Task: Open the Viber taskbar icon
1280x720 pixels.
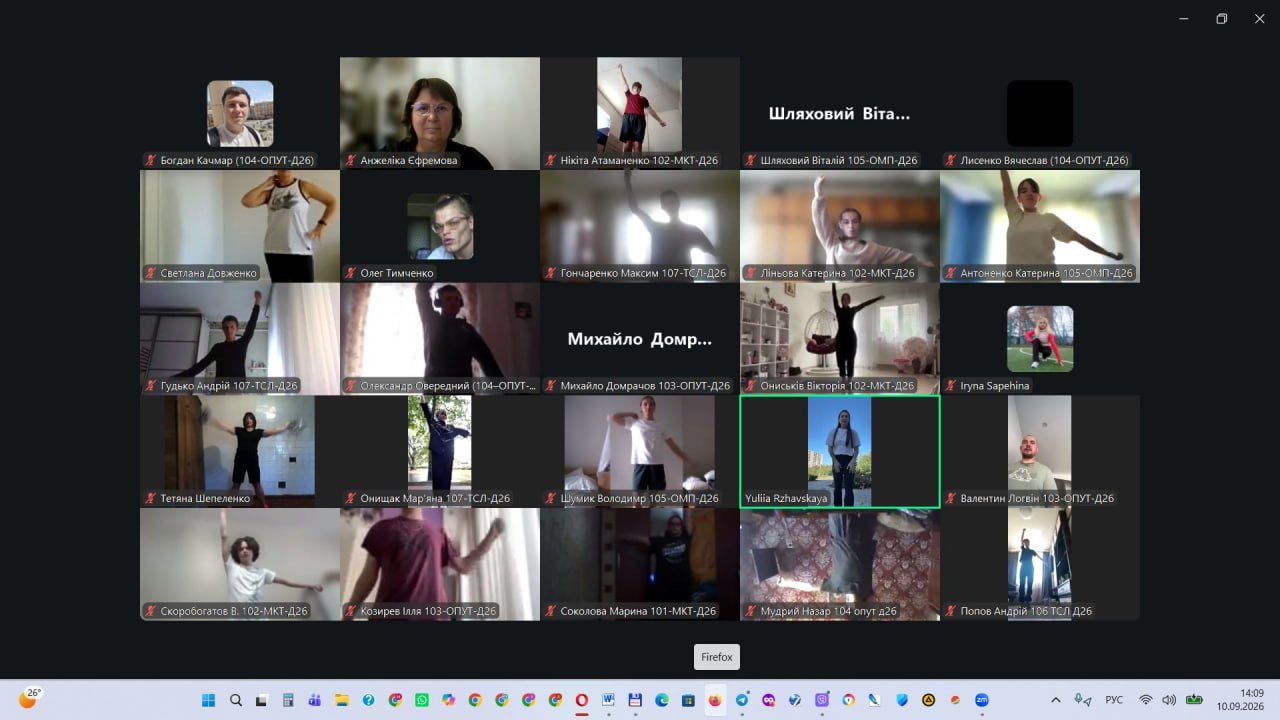Action: click(822, 700)
